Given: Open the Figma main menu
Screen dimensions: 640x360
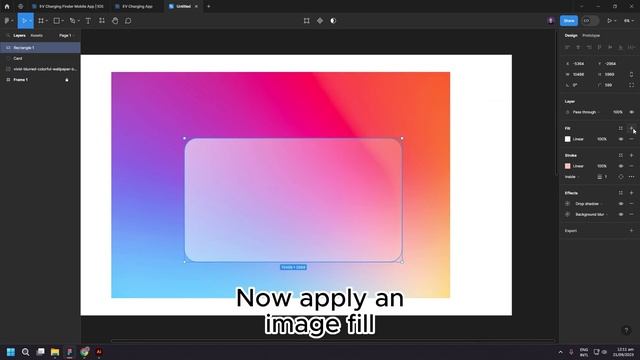Looking at the screenshot, I should (8, 21).
